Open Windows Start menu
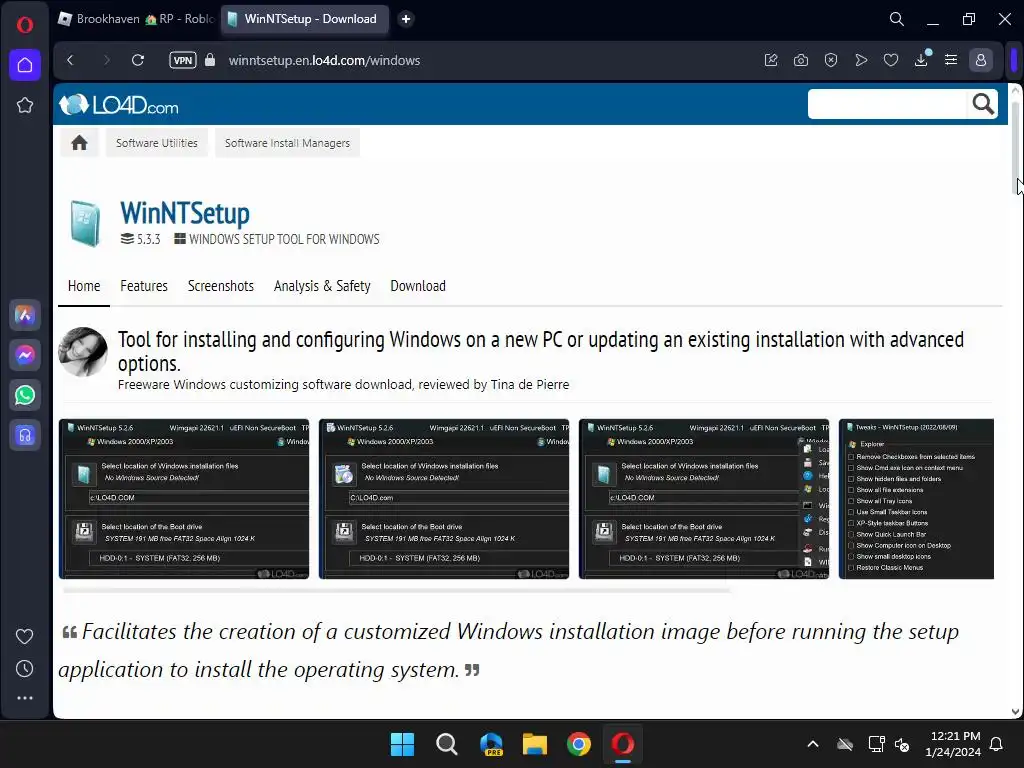The width and height of the screenshot is (1024, 768). 402,744
